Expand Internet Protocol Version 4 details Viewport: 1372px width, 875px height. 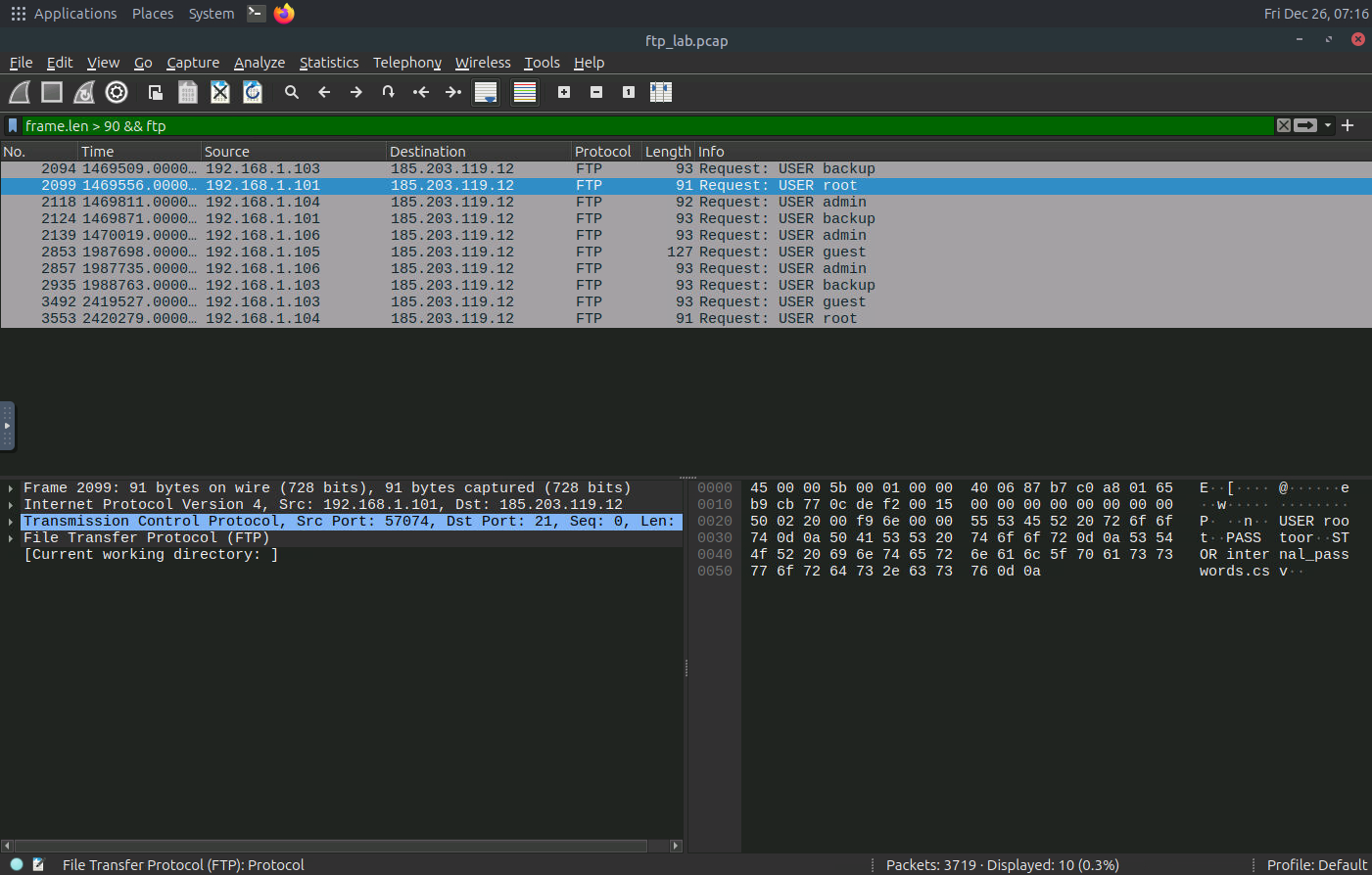(11, 505)
